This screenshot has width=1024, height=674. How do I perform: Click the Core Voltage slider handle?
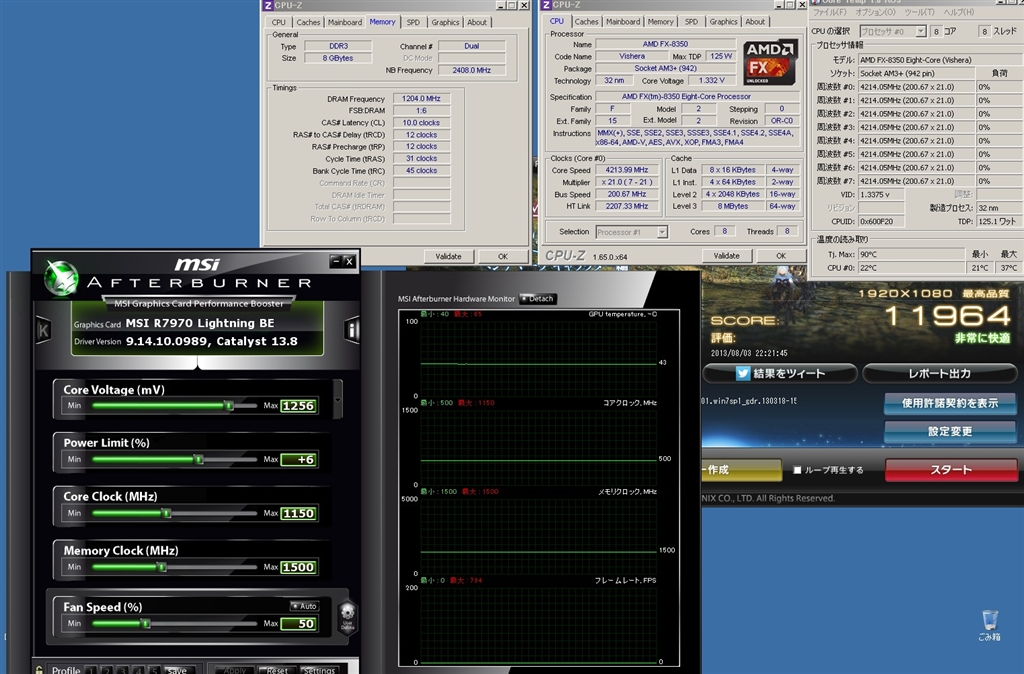coord(229,406)
